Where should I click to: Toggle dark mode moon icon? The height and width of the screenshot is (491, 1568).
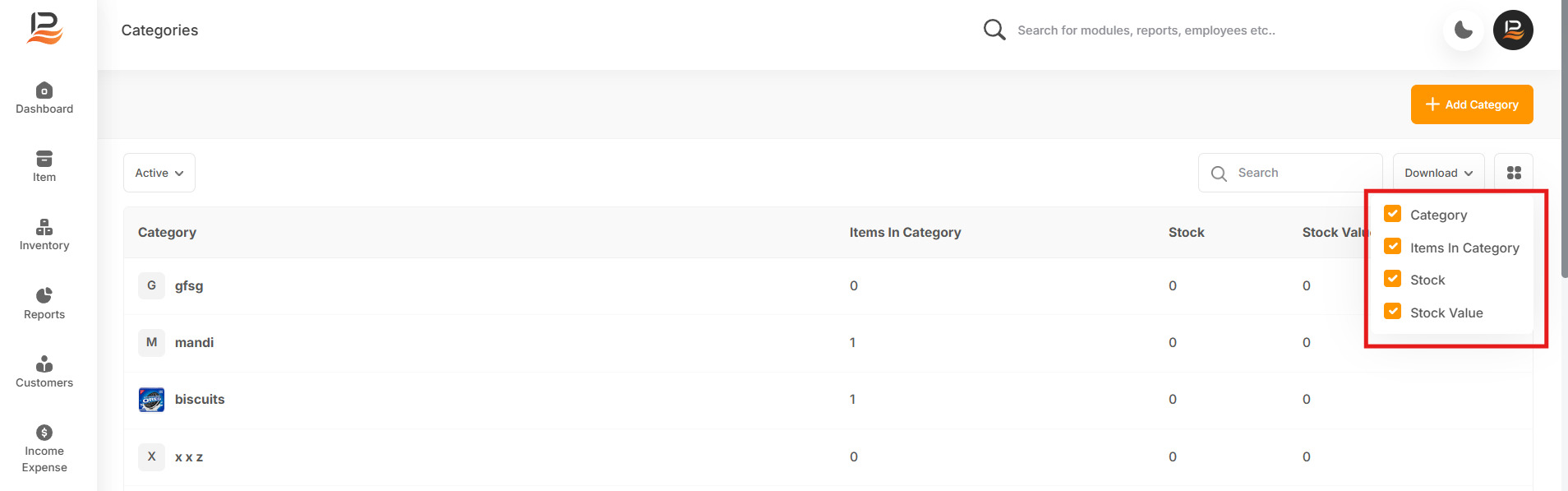coord(1463,30)
